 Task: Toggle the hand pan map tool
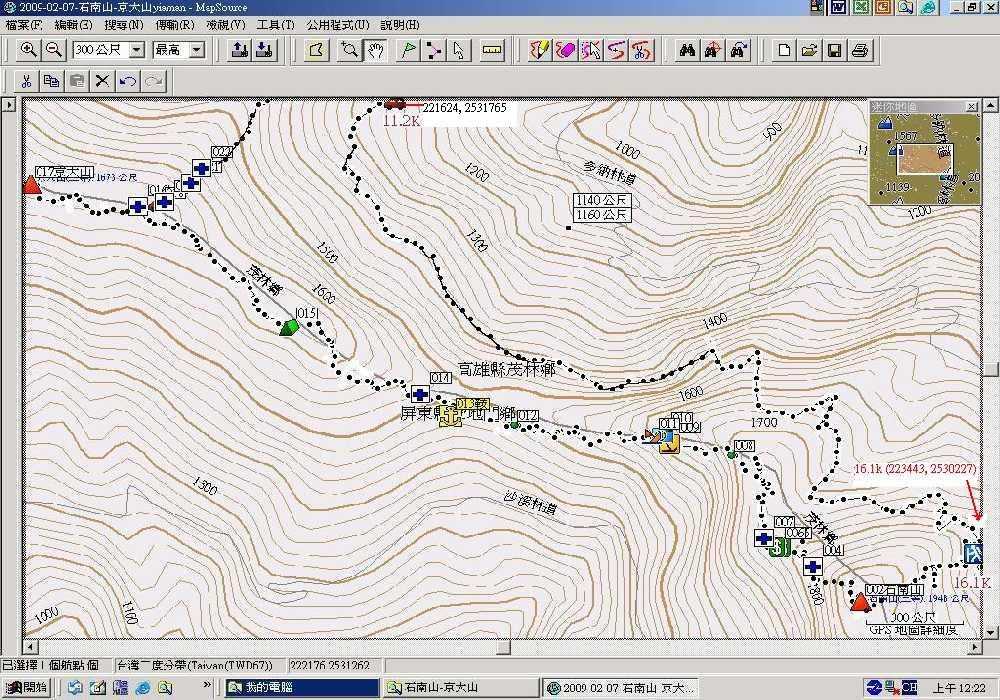[x=376, y=49]
